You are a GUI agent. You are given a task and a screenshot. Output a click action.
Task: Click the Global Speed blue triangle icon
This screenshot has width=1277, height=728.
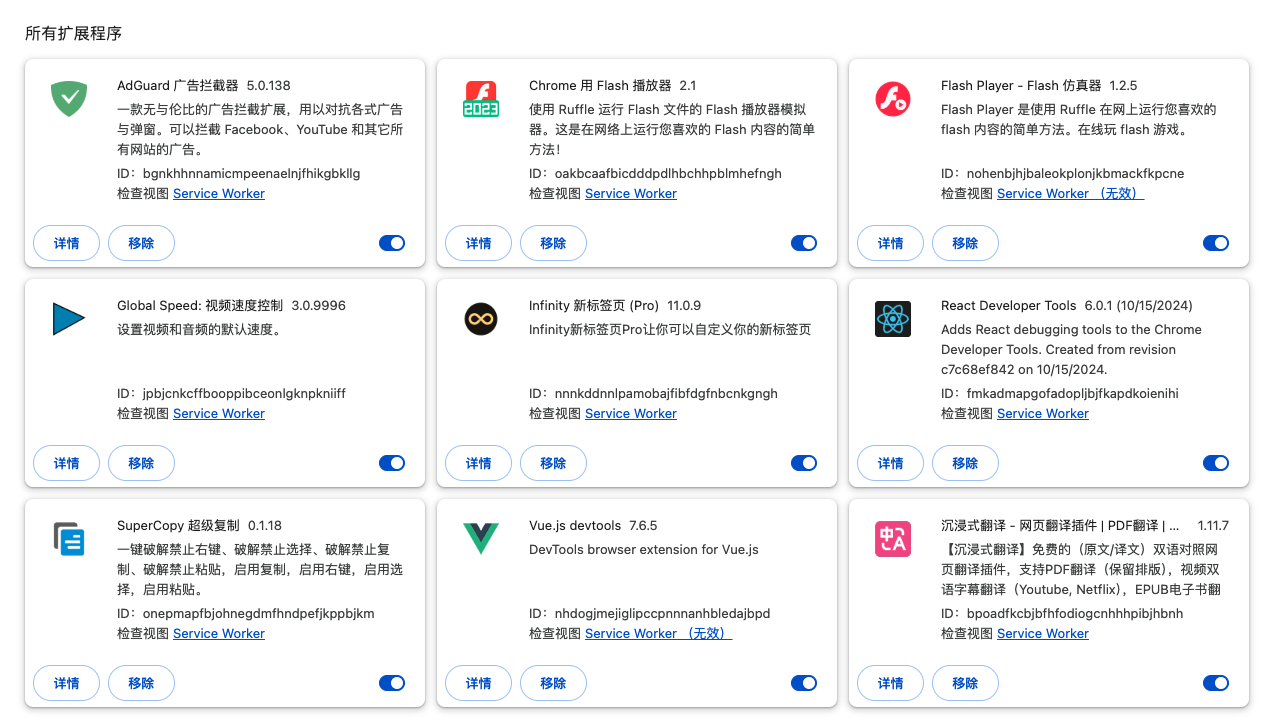69,318
